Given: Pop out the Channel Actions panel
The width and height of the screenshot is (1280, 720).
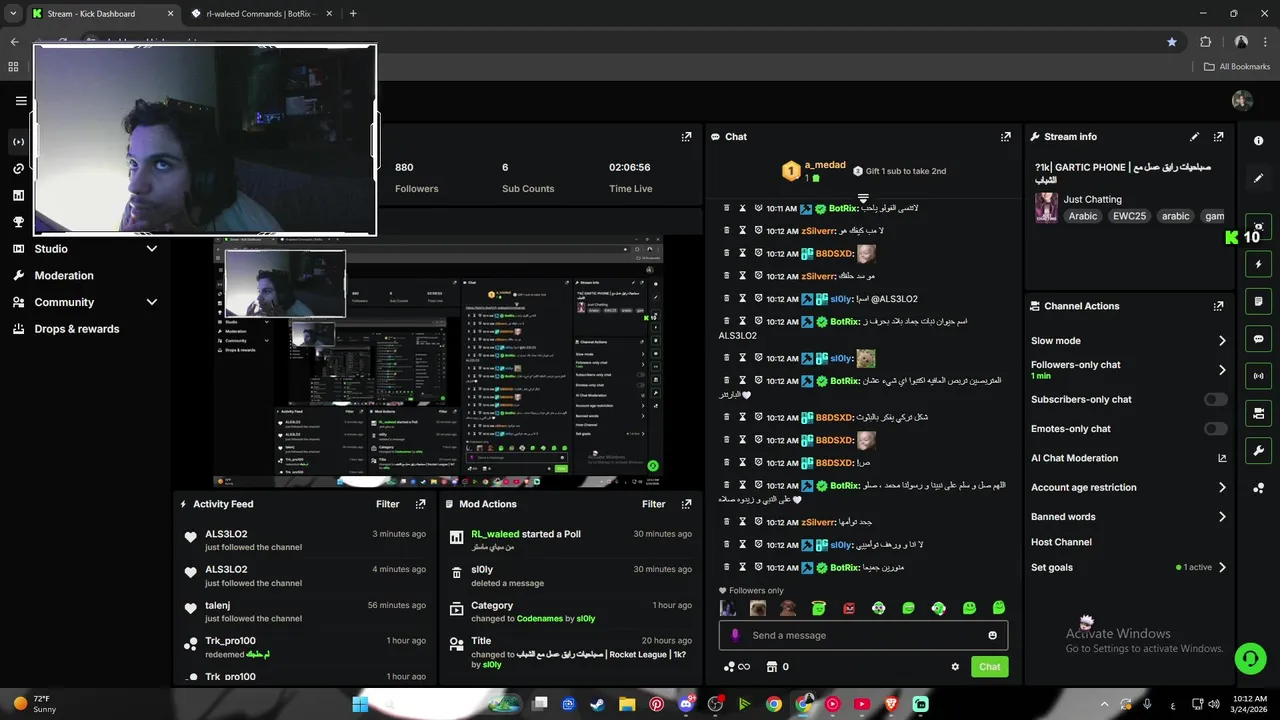Looking at the screenshot, I should 1218,306.
